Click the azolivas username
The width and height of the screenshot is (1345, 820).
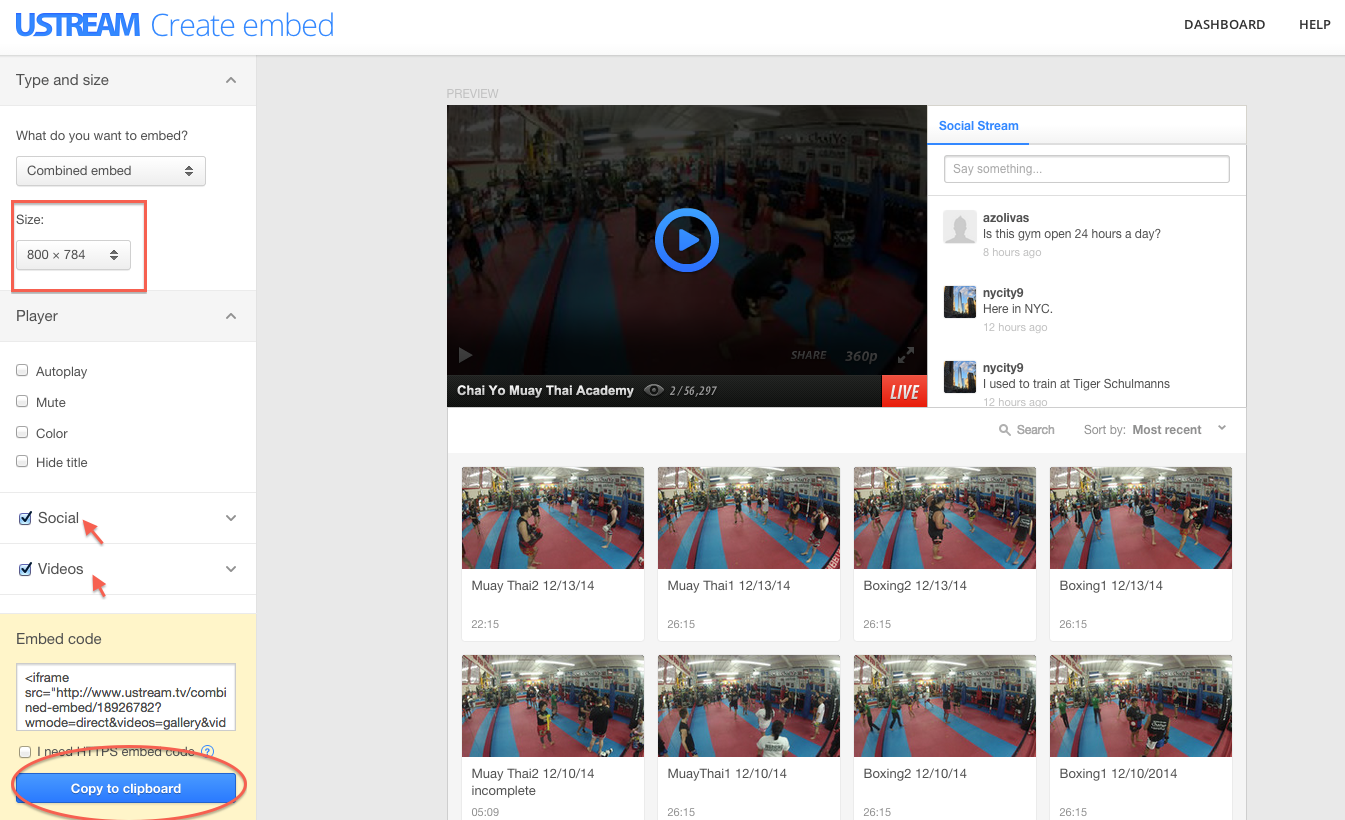point(1006,218)
